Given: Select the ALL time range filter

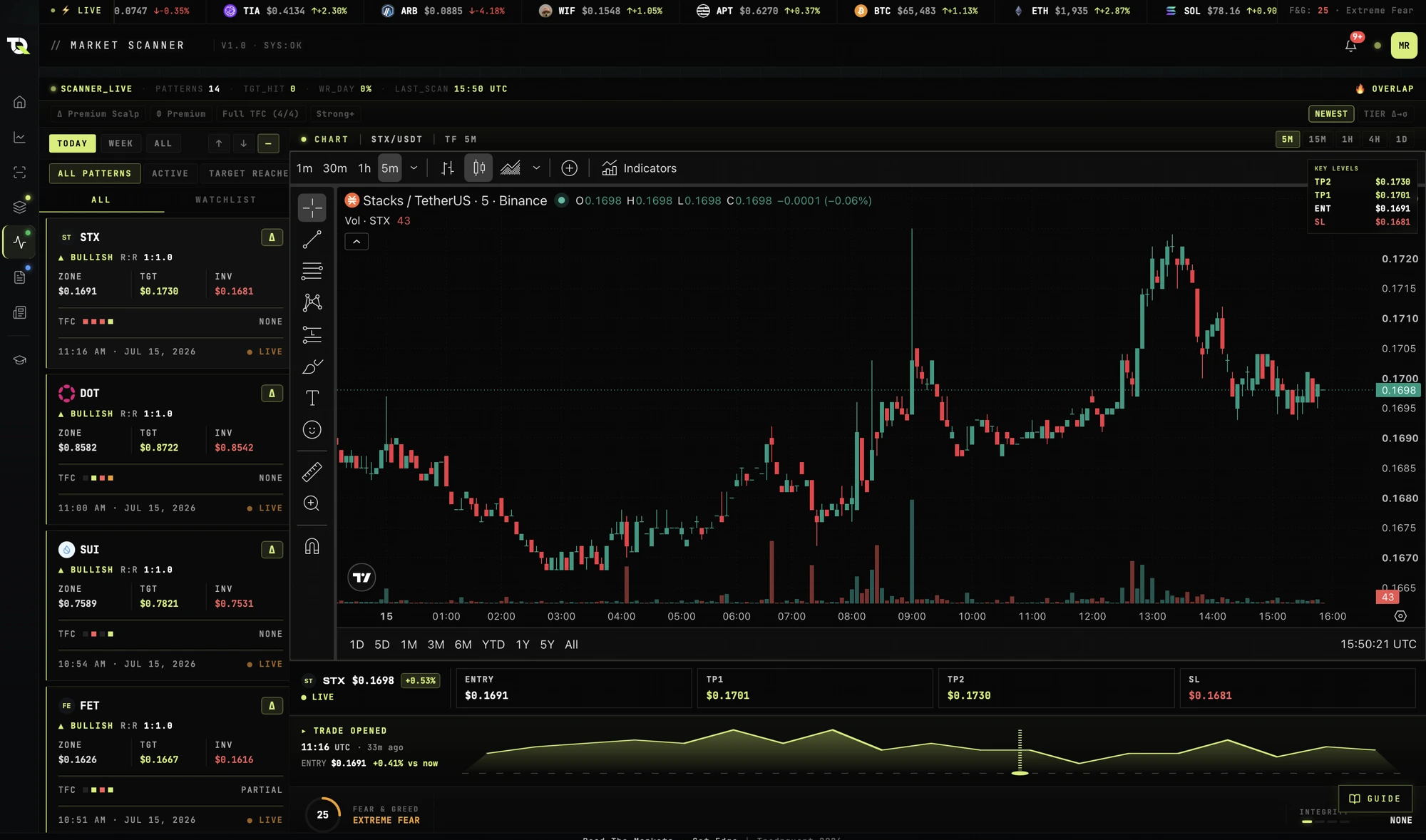Looking at the screenshot, I should [163, 143].
